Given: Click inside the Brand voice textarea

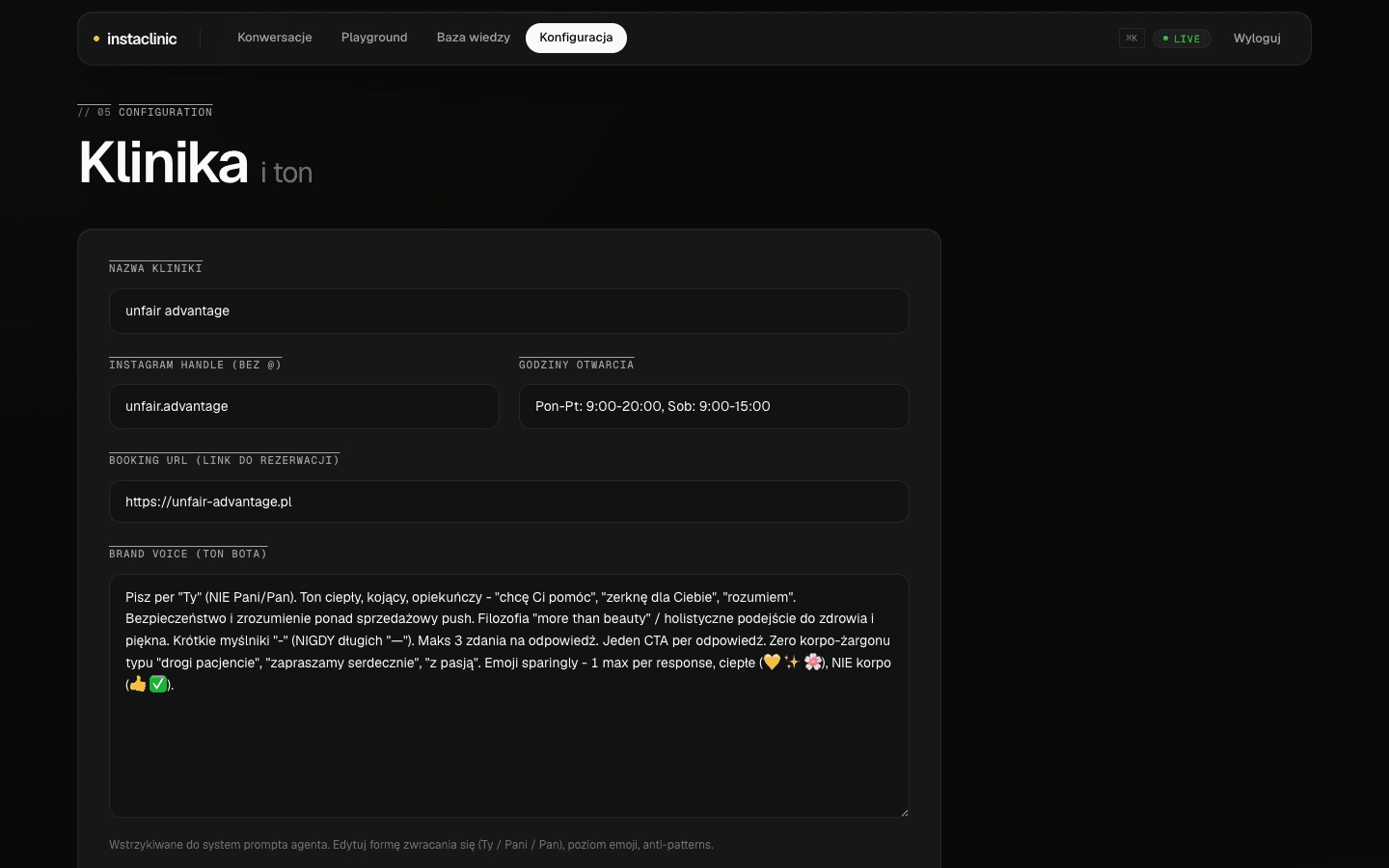Looking at the screenshot, I should coord(509,695).
